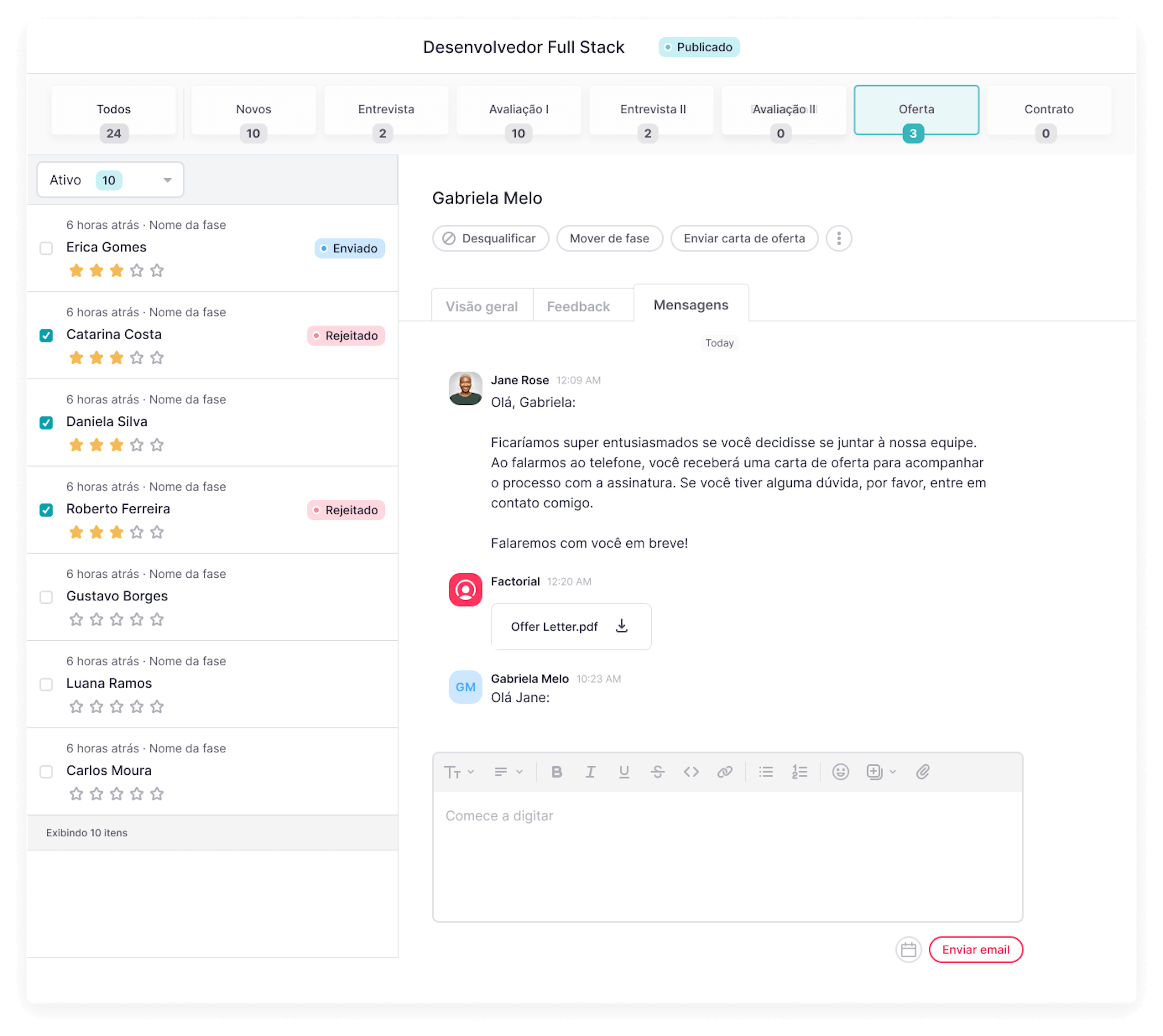Screen dimensions: 1163x1036
Task: Insert a link using the chain icon
Action: pyautogui.click(x=724, y=772)
